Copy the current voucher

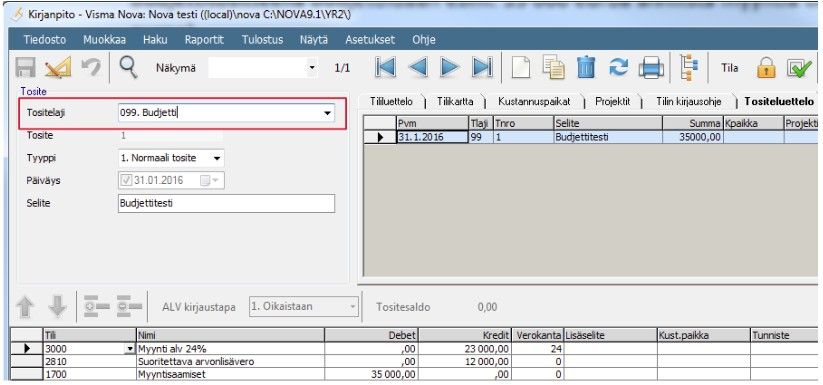pos(553,68)
